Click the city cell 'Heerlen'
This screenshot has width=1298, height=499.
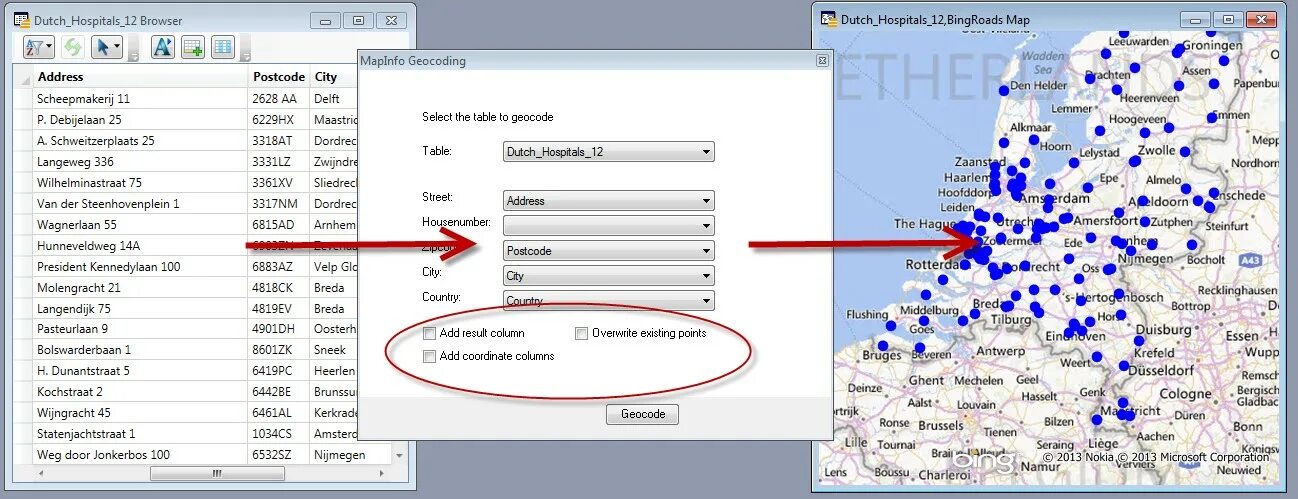(x=334, y=371)
